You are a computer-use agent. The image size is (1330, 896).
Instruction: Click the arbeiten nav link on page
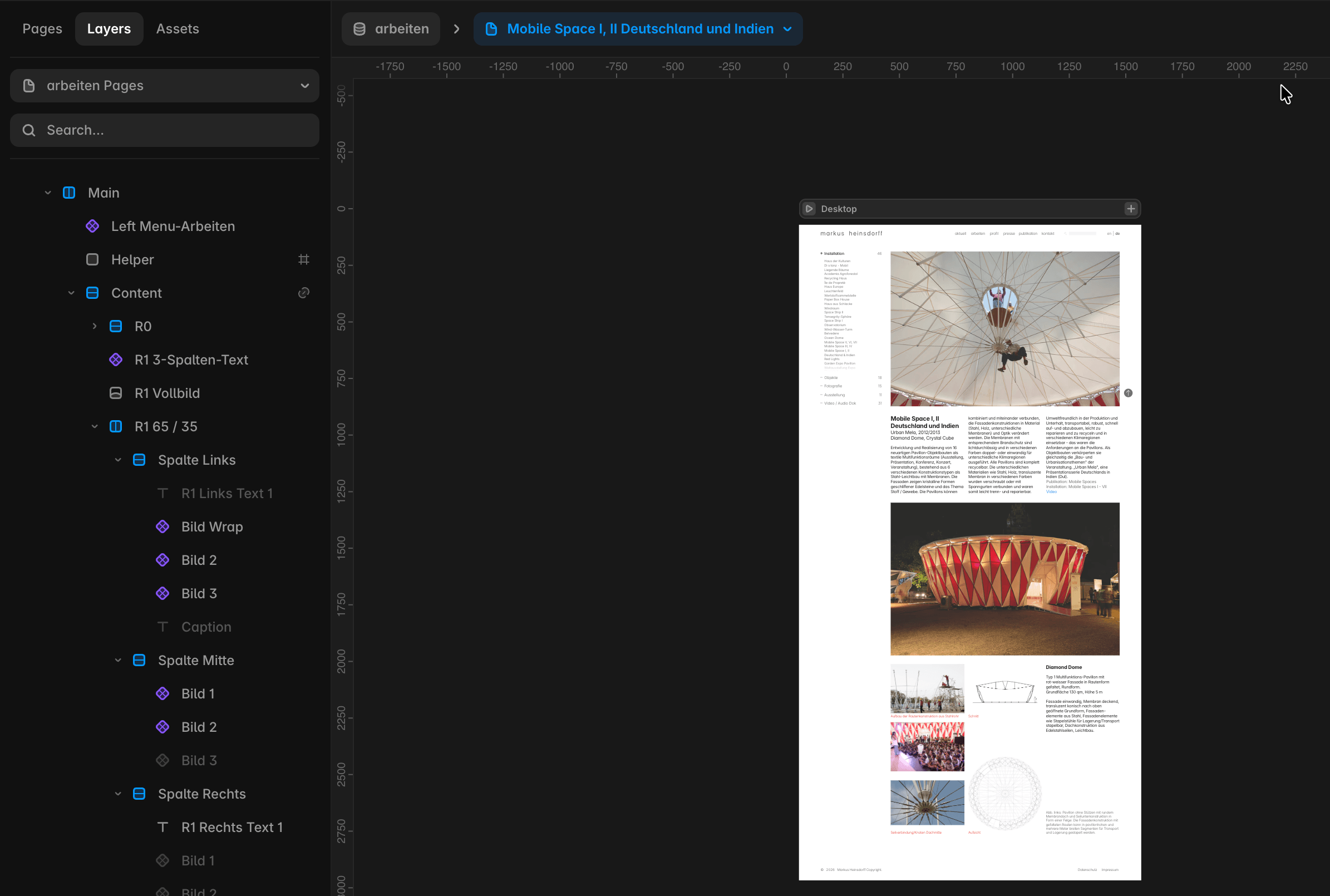point(978,234)
